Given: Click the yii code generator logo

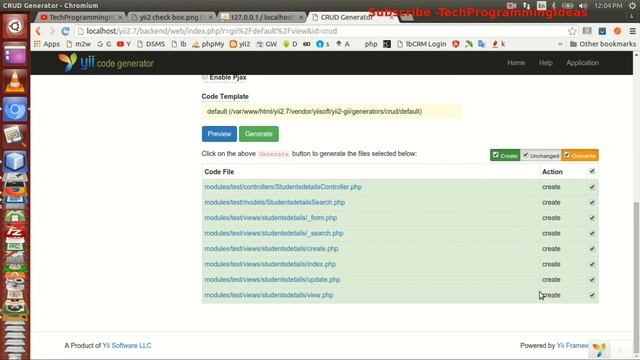Looking at the screenshot, I should [106, 62].
